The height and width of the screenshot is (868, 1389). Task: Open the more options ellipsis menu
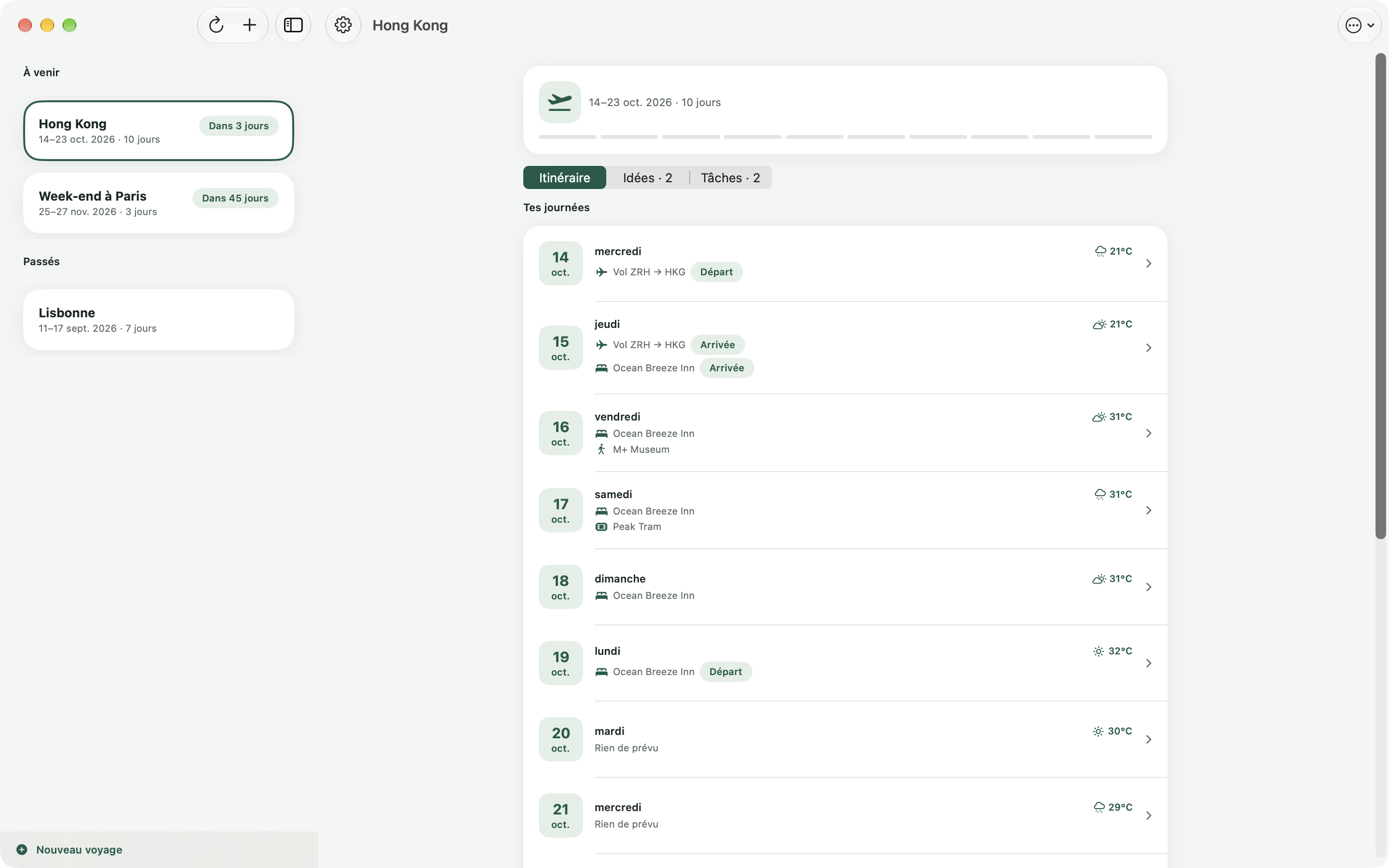pos(1359,25)
